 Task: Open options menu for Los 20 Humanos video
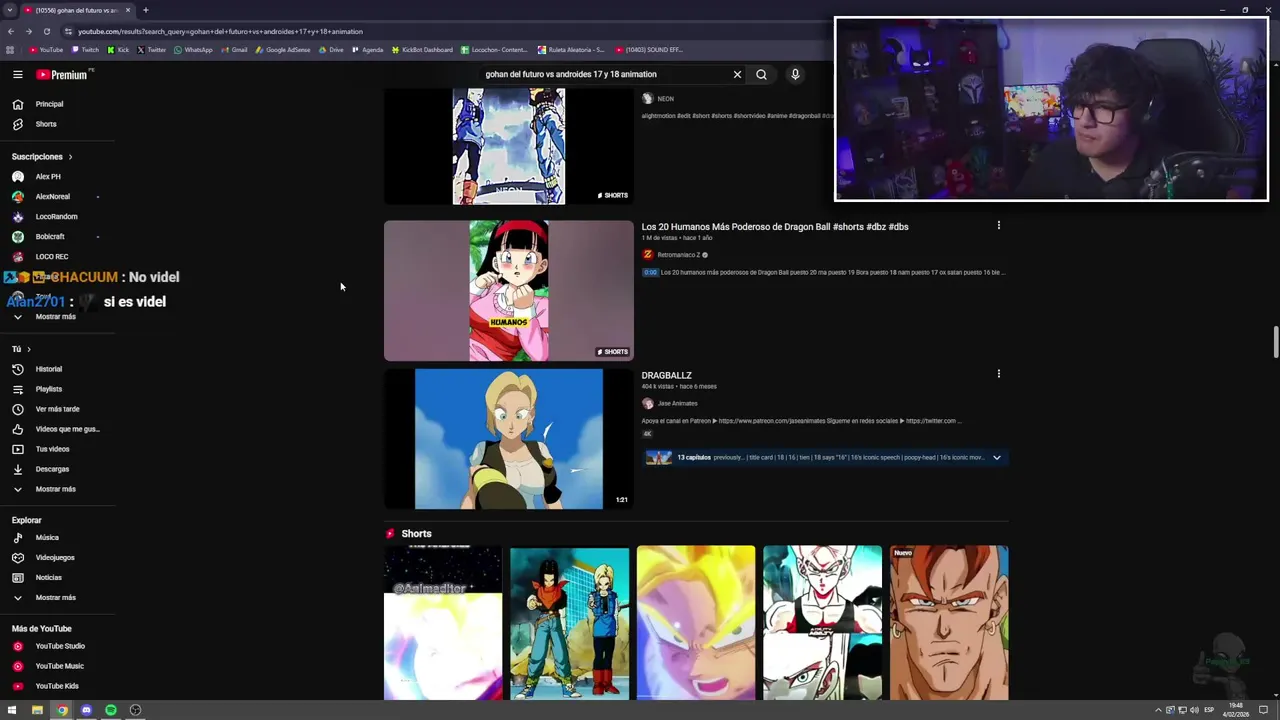coord(998,225)
